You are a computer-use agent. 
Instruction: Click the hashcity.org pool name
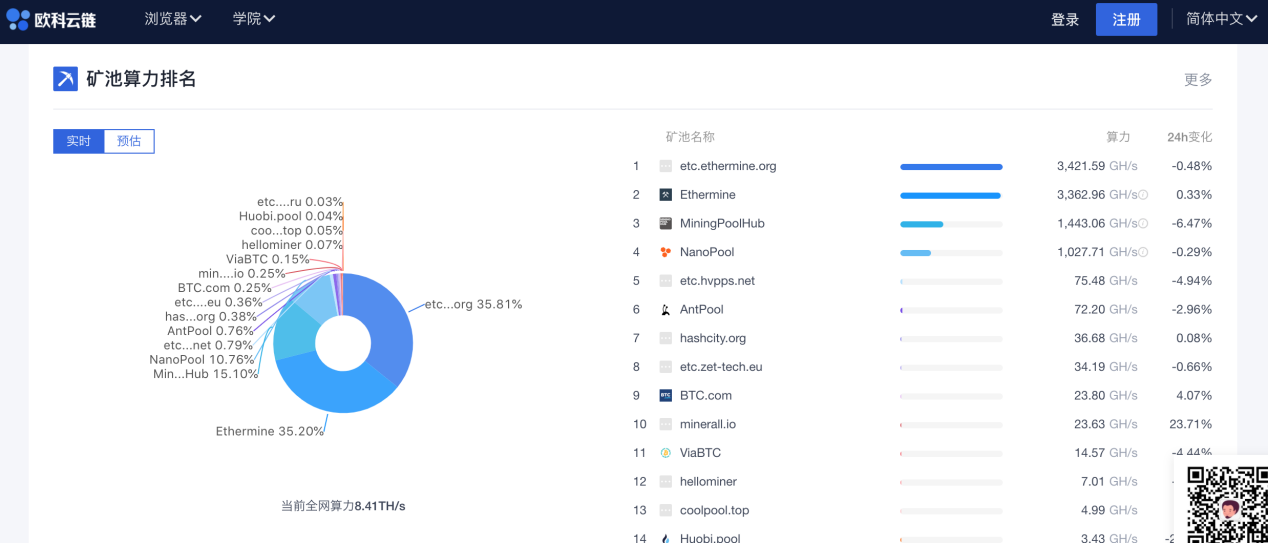click(x=713, y=338)
